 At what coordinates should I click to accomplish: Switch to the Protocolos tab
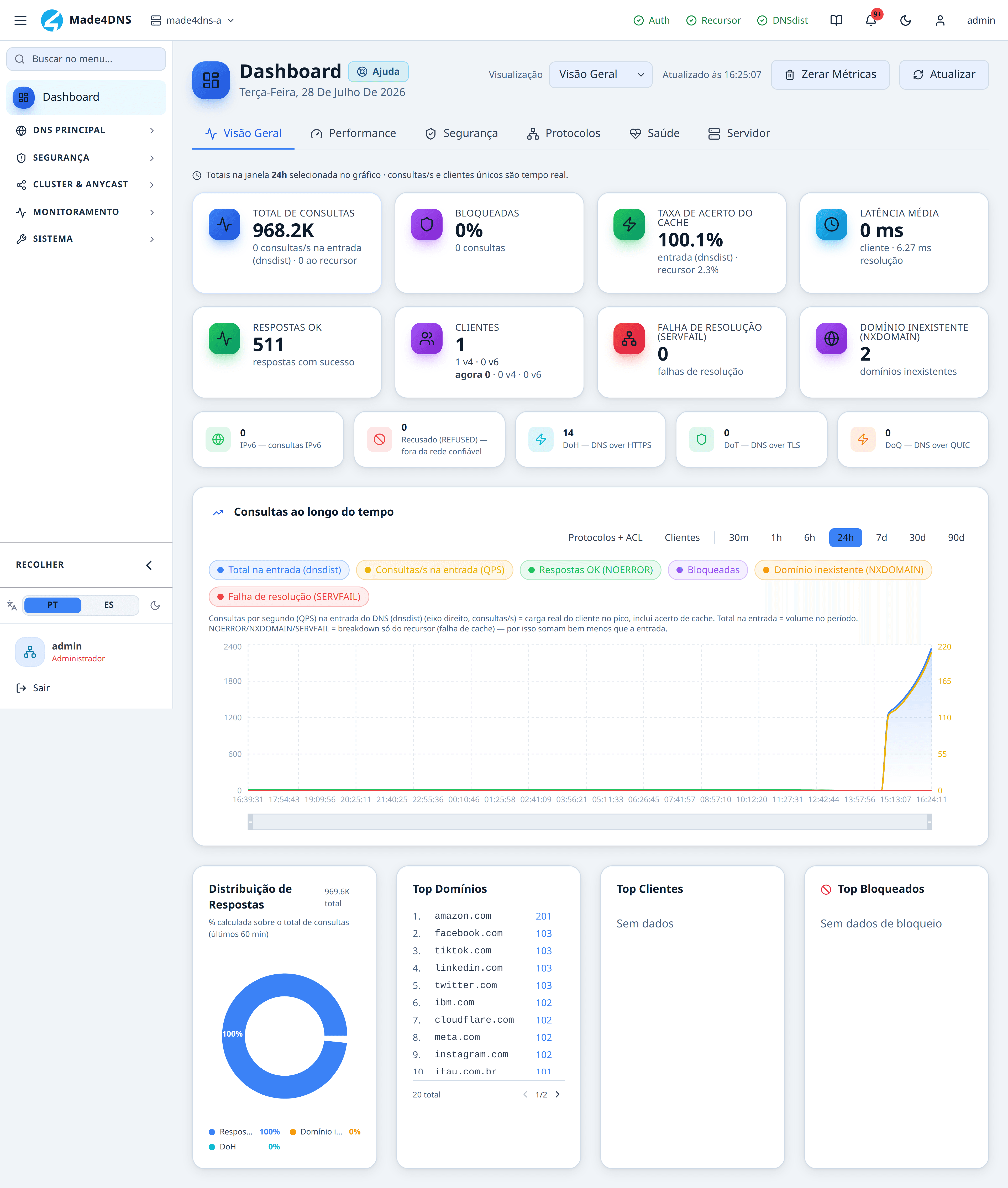(563, 134)
